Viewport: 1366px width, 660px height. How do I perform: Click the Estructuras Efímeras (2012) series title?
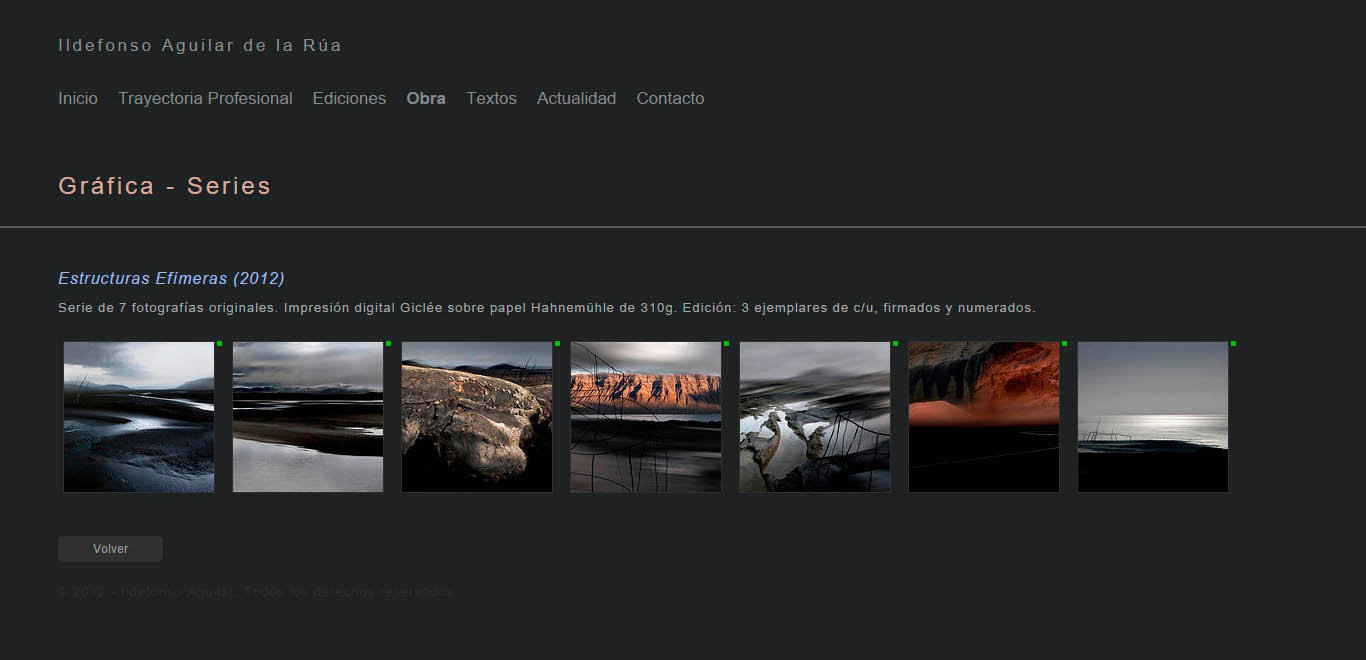click(x=171, y=278)
